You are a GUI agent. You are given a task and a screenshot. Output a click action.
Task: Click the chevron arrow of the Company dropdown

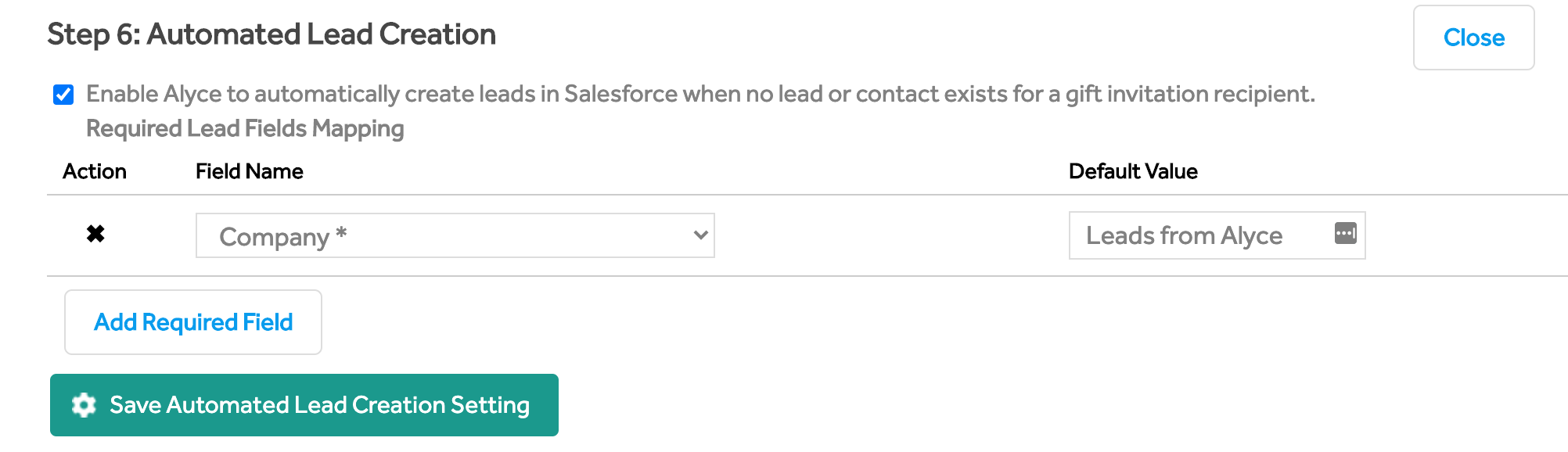[700, 235]
